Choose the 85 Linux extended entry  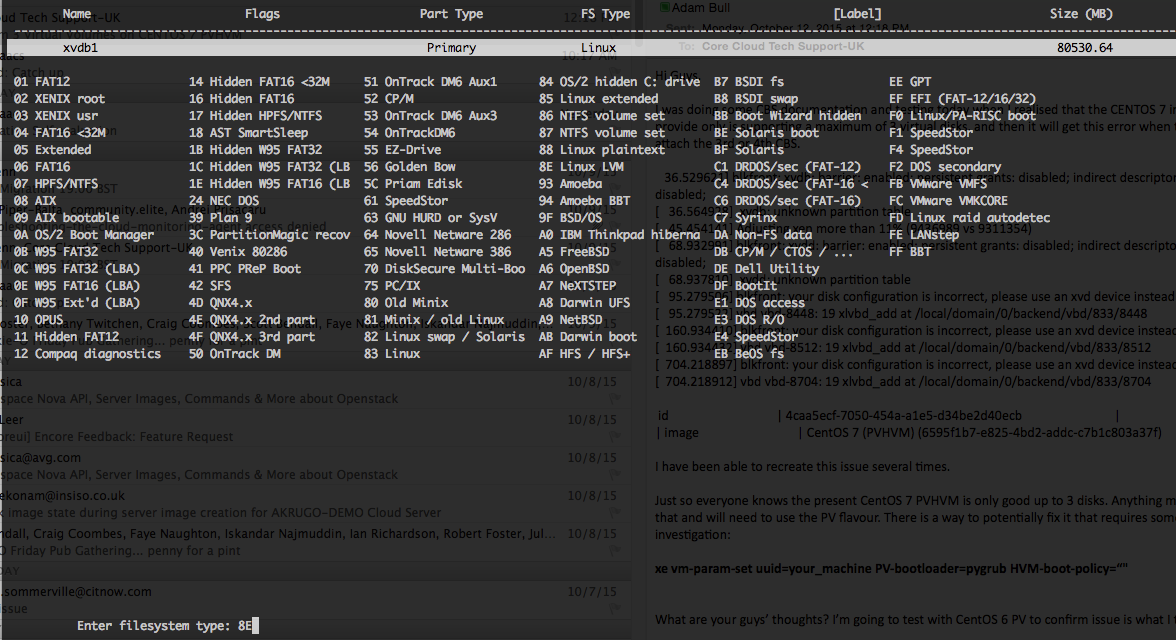[x=598, y=99]
